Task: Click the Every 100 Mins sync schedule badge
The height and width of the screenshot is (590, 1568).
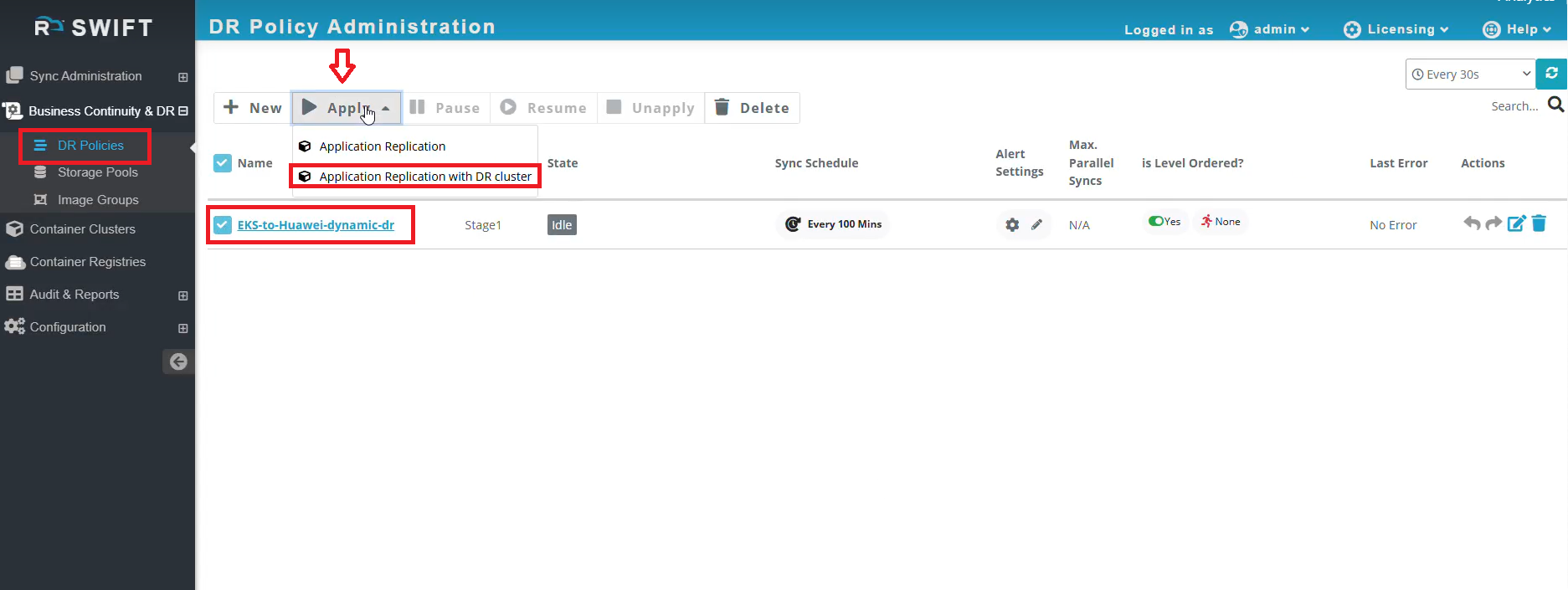Action: [x=833, y=224]
